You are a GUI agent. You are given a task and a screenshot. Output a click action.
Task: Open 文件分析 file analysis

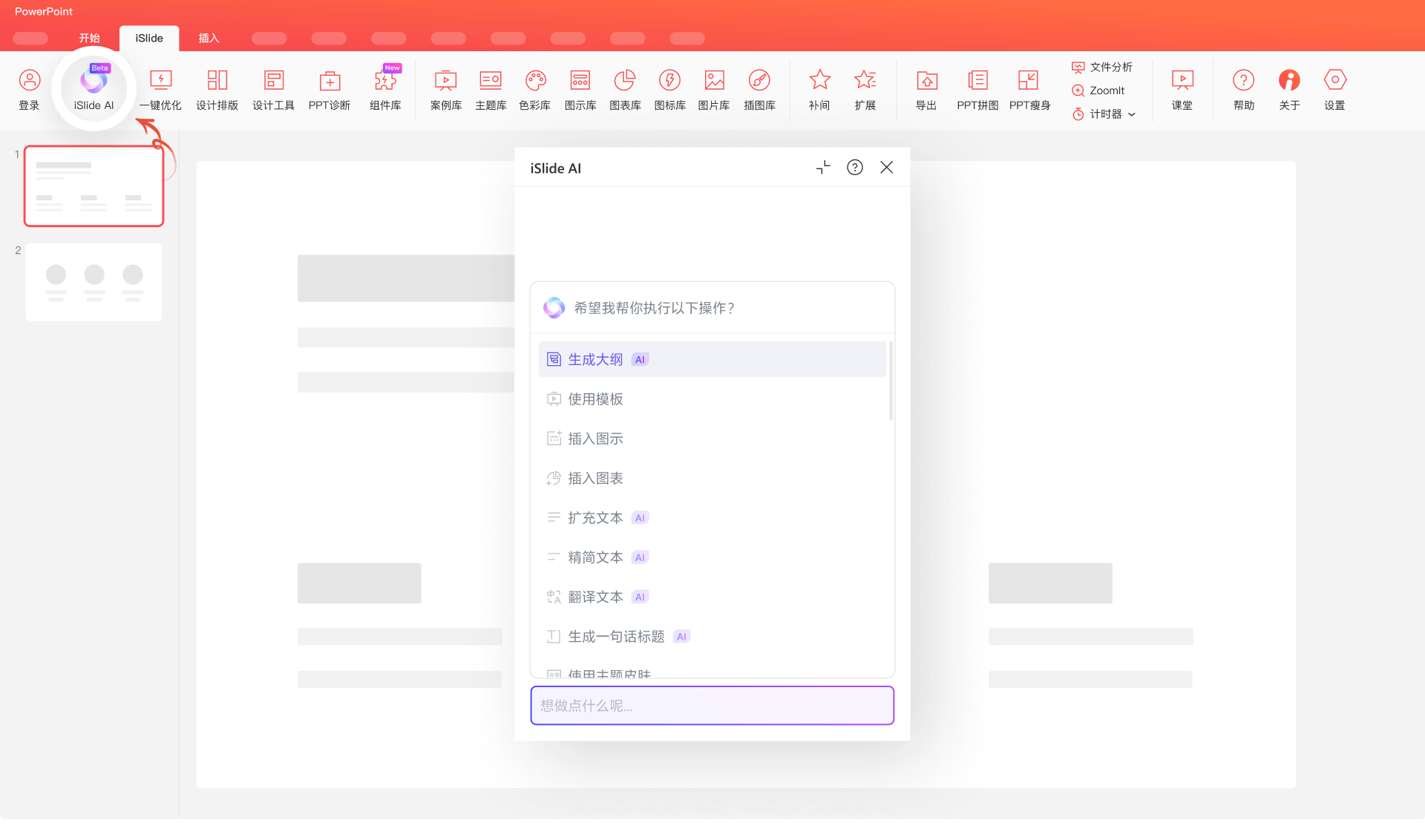click(x=1102, y=67)
